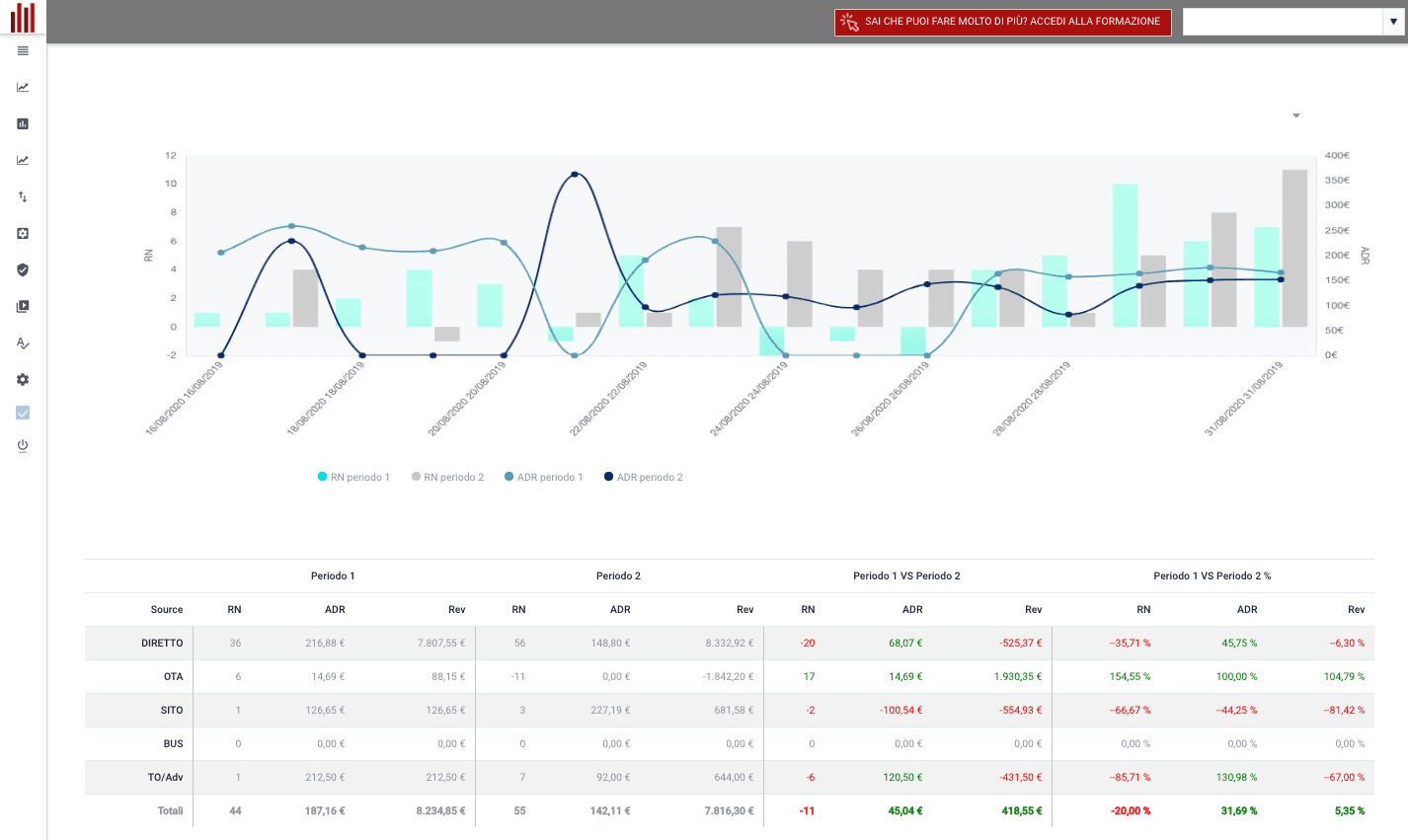Image resolution: width=1408 pixels, height=840 pixels.
Task: Click the red bars app logo
Action: pos(23,18)
